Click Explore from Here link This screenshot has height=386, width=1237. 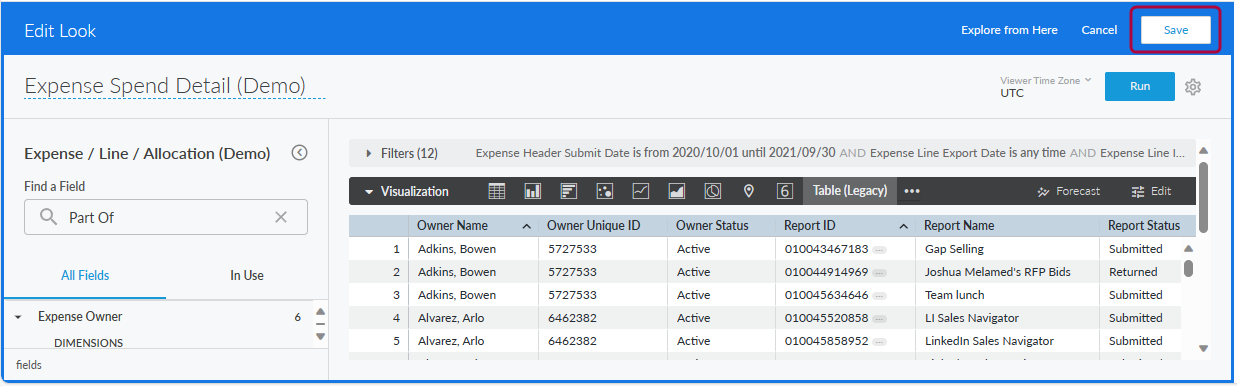pyautogui.click(x=1009, y=30)
